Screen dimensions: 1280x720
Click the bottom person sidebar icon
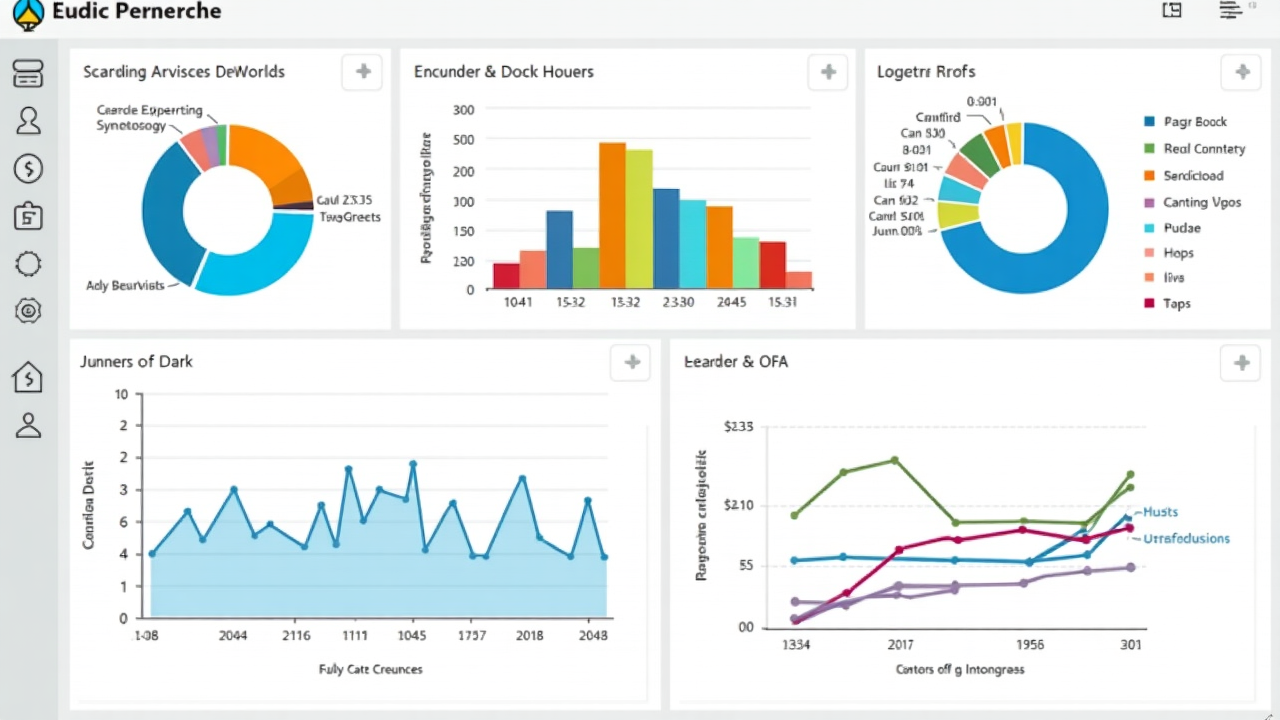point(28,425)
